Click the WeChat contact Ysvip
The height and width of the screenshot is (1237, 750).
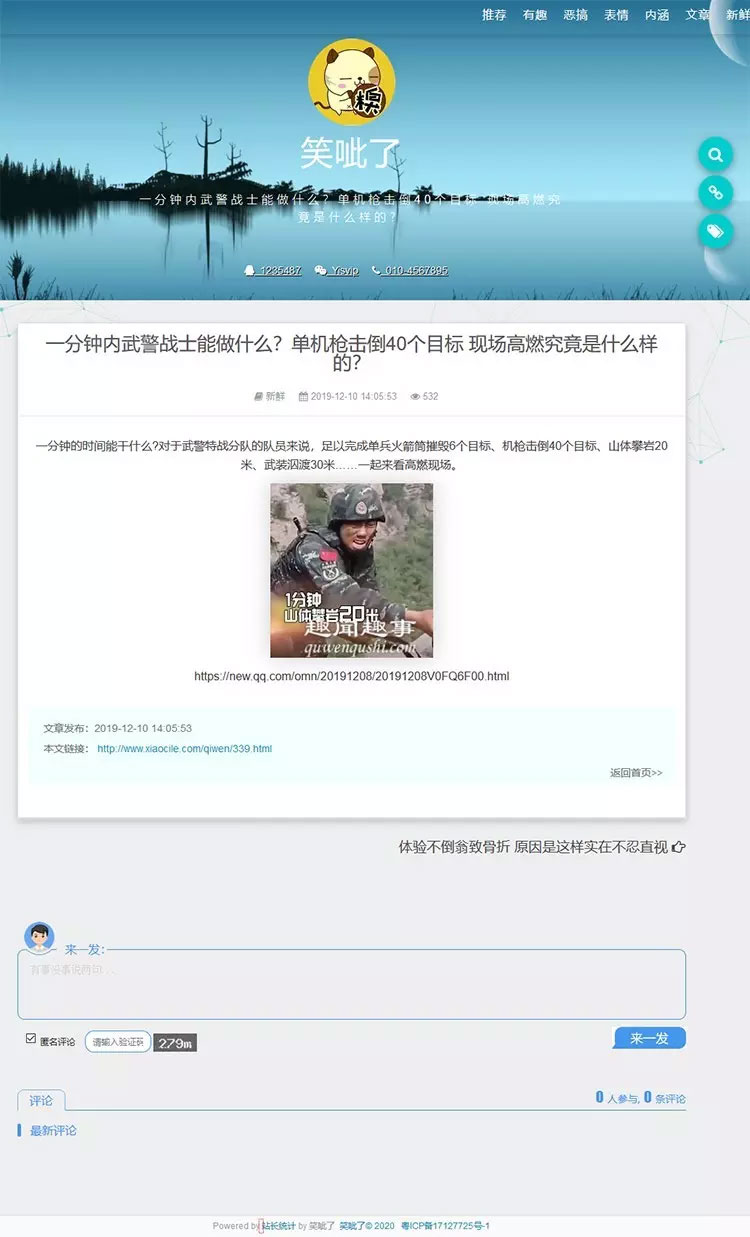click(336, 270)
